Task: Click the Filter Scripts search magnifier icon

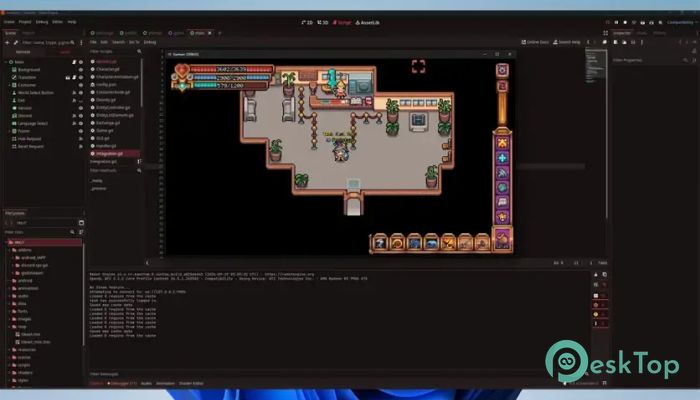Action: tap(139, 51)
